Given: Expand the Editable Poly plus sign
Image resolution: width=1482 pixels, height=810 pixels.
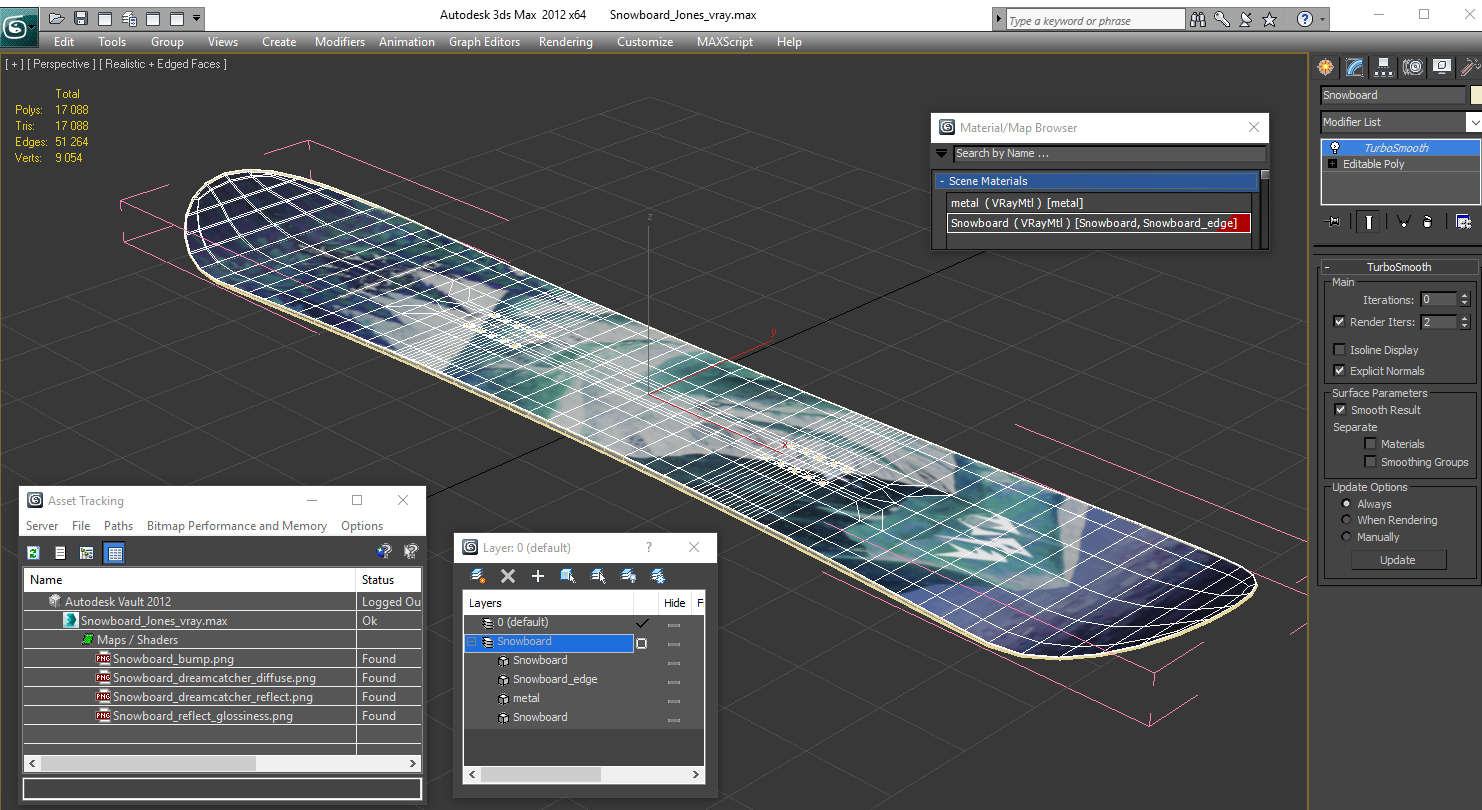Looking at the screenshot, I should [1332, 164].
